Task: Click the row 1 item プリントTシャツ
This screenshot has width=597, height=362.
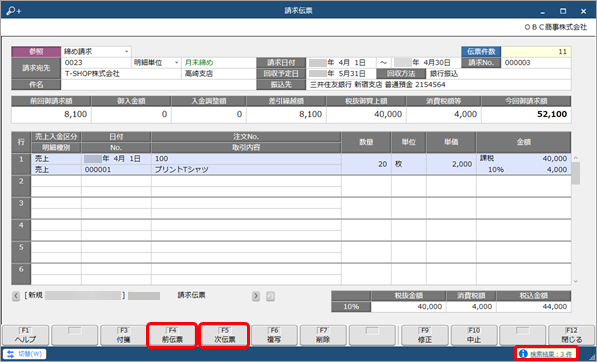Action: tap(182, 170)
